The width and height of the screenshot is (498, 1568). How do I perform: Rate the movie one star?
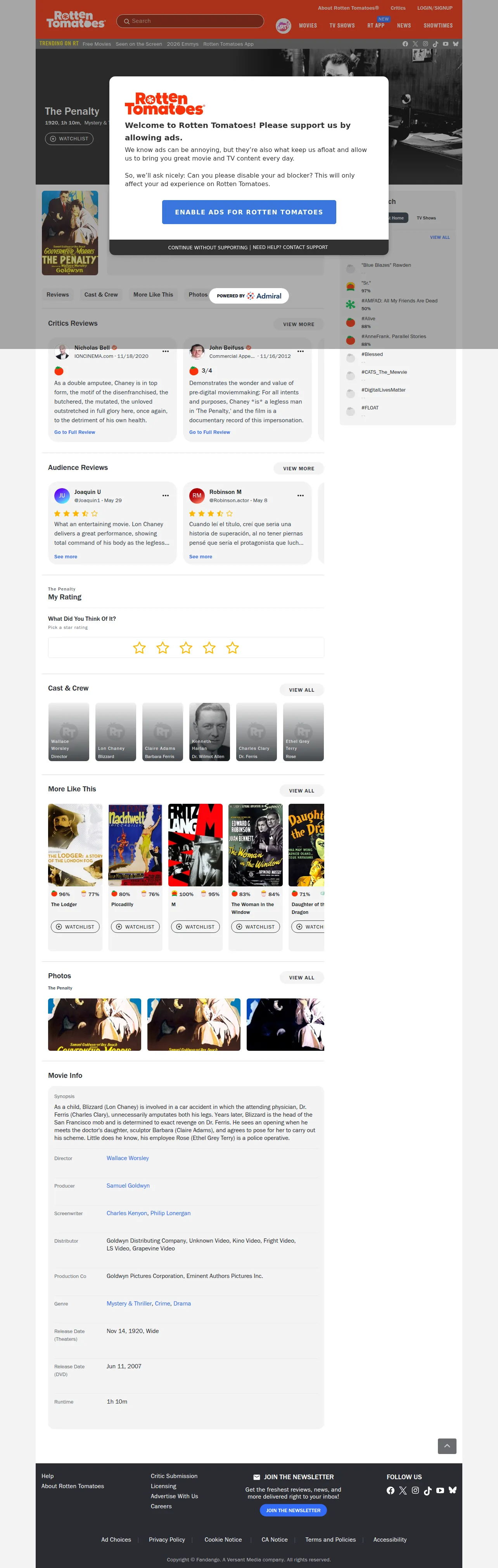point(139,648)
